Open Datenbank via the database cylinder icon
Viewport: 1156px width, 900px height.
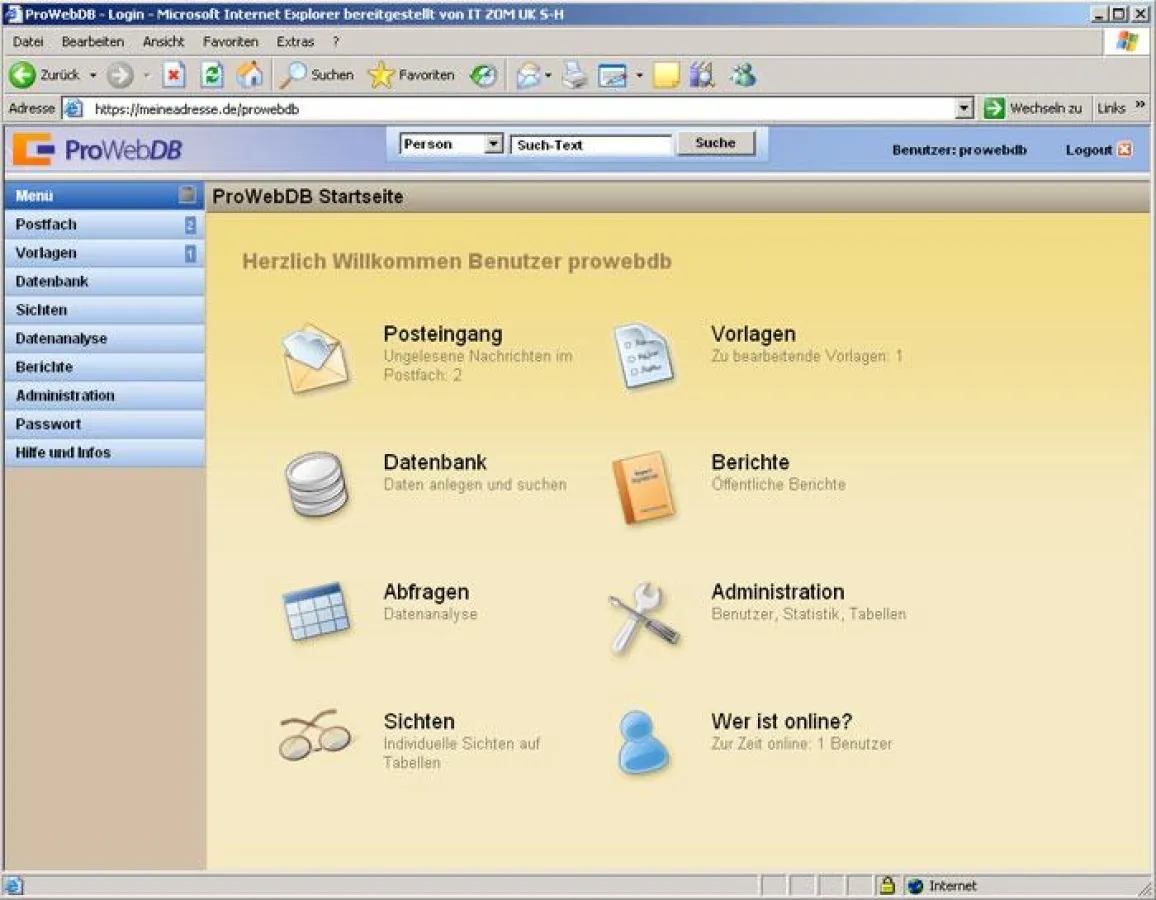[315, 483]
